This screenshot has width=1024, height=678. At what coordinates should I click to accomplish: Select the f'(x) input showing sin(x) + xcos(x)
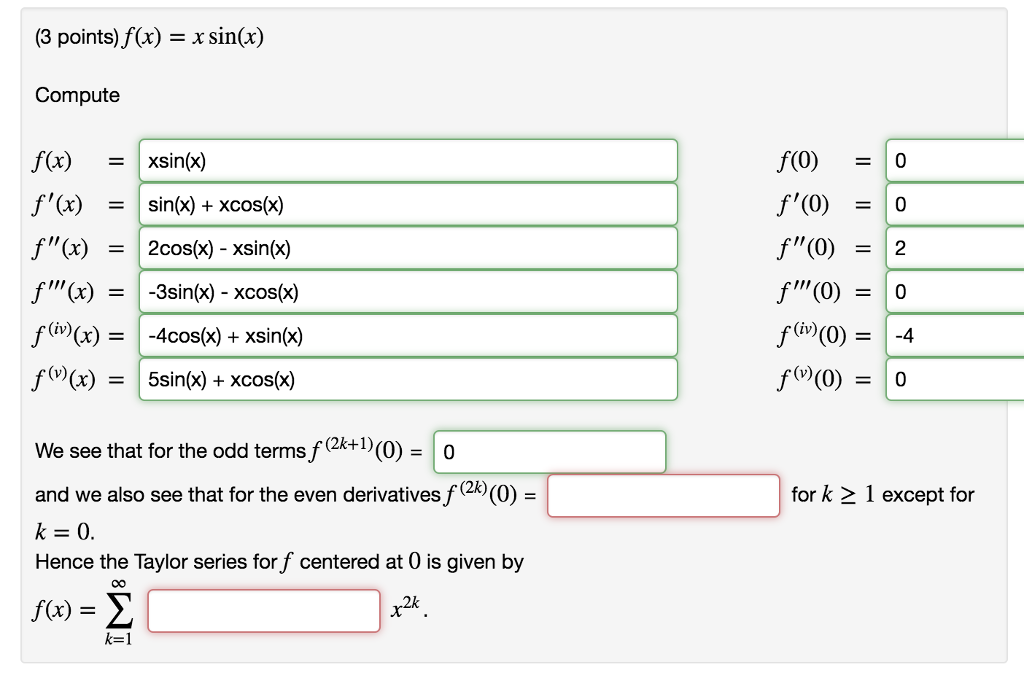(x=408, y=204)
